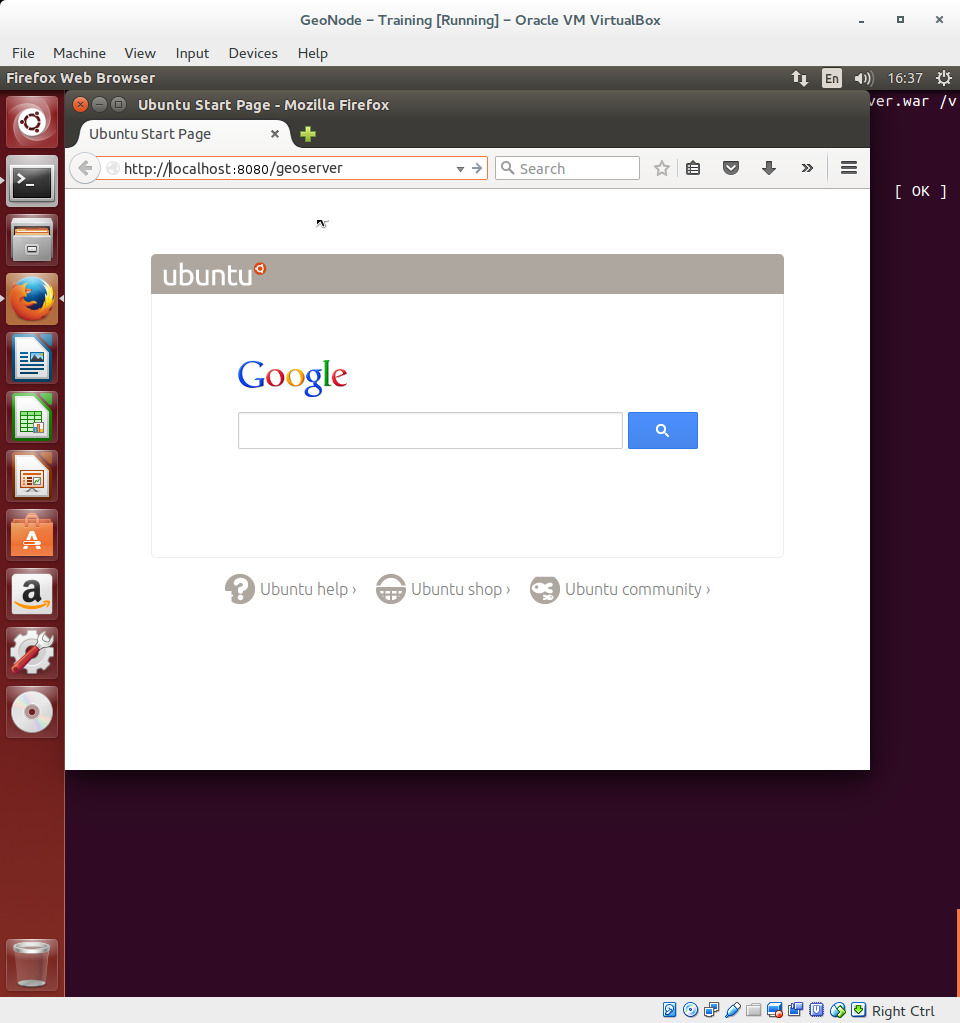Open the VirtualBox File menu

pos(23,53)
